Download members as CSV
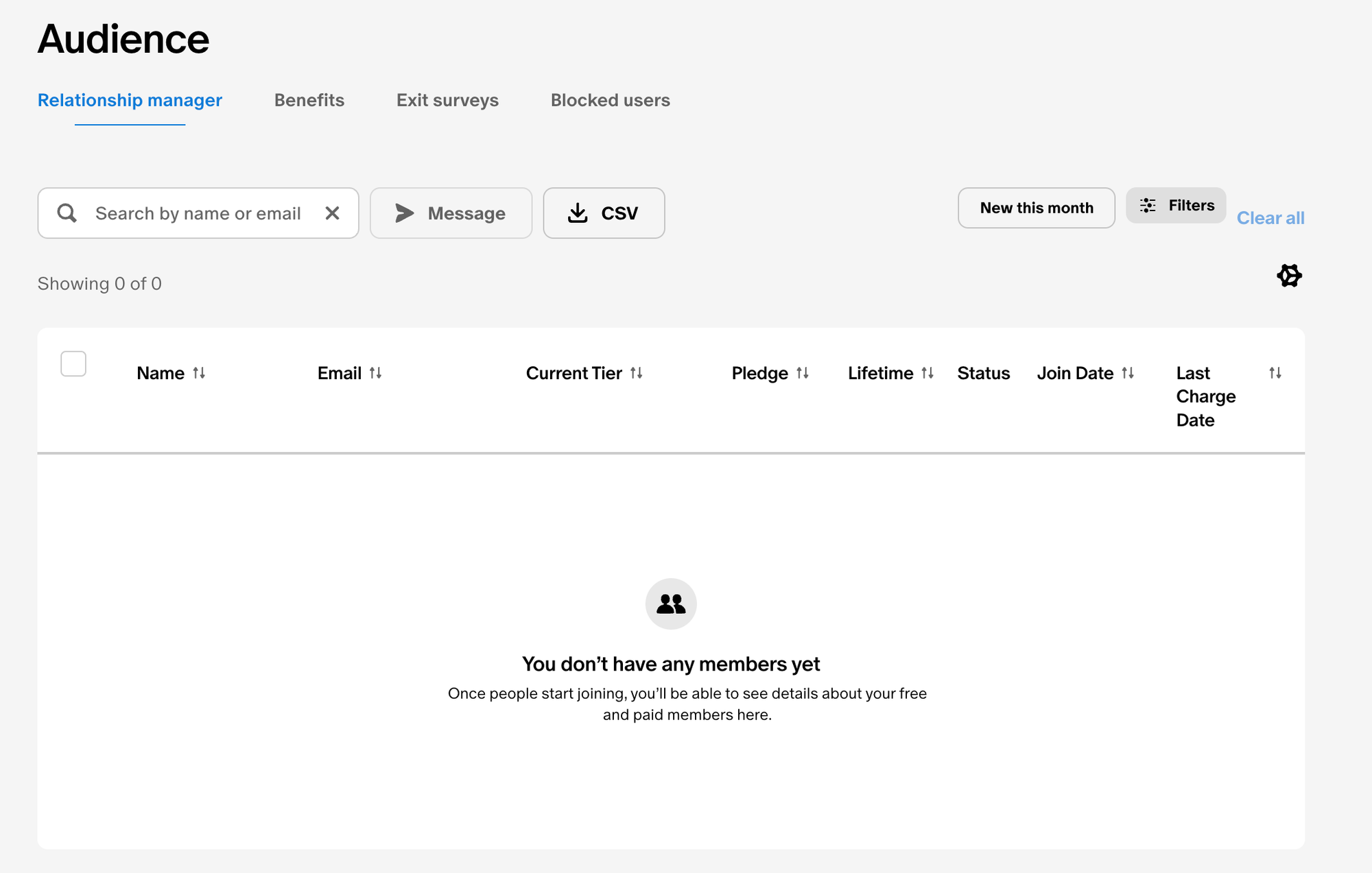This screenshot has width=1372, height=873. (x=604, y=213)
